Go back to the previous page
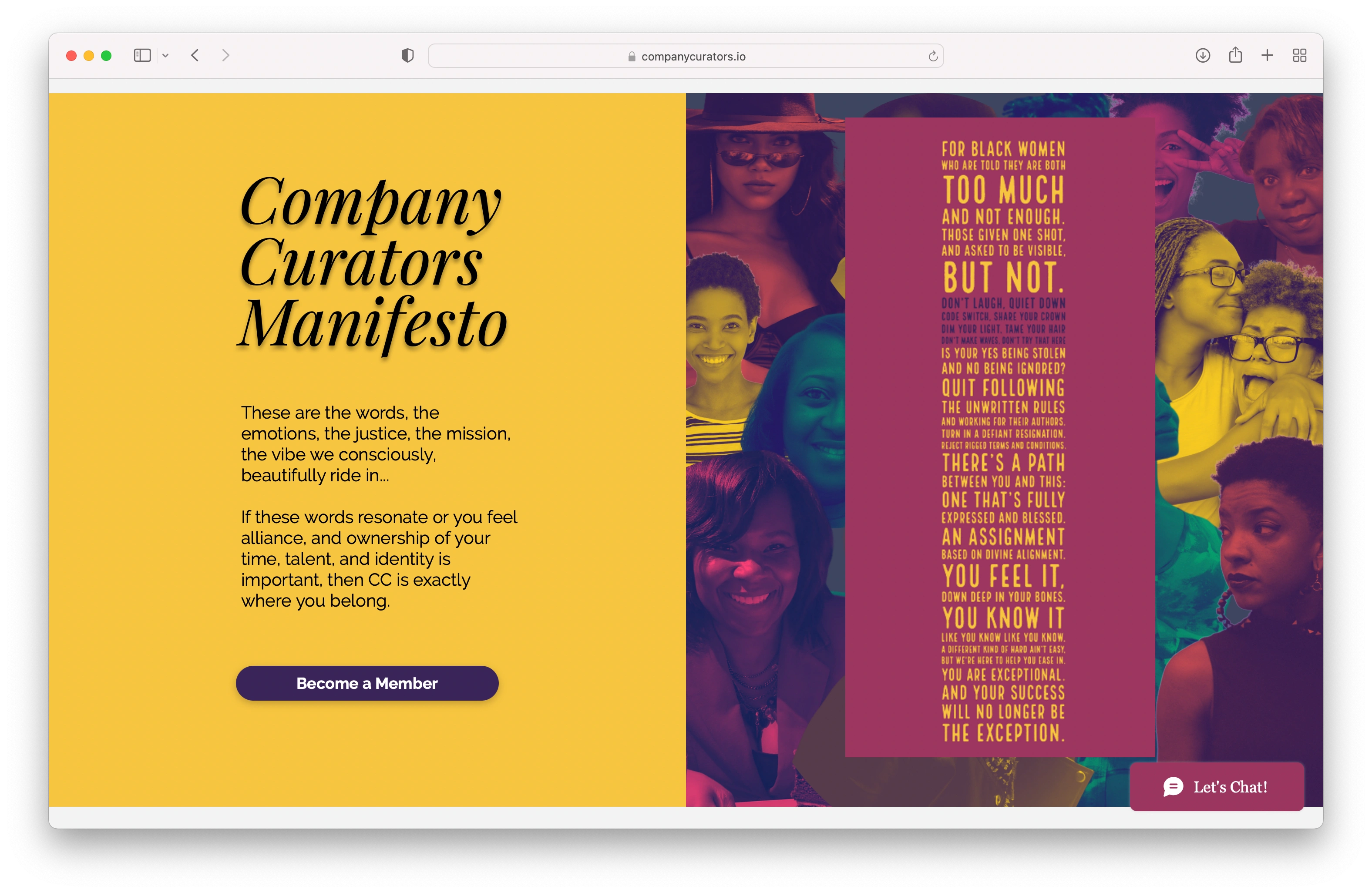1372x893 pixels. [195, 55]
